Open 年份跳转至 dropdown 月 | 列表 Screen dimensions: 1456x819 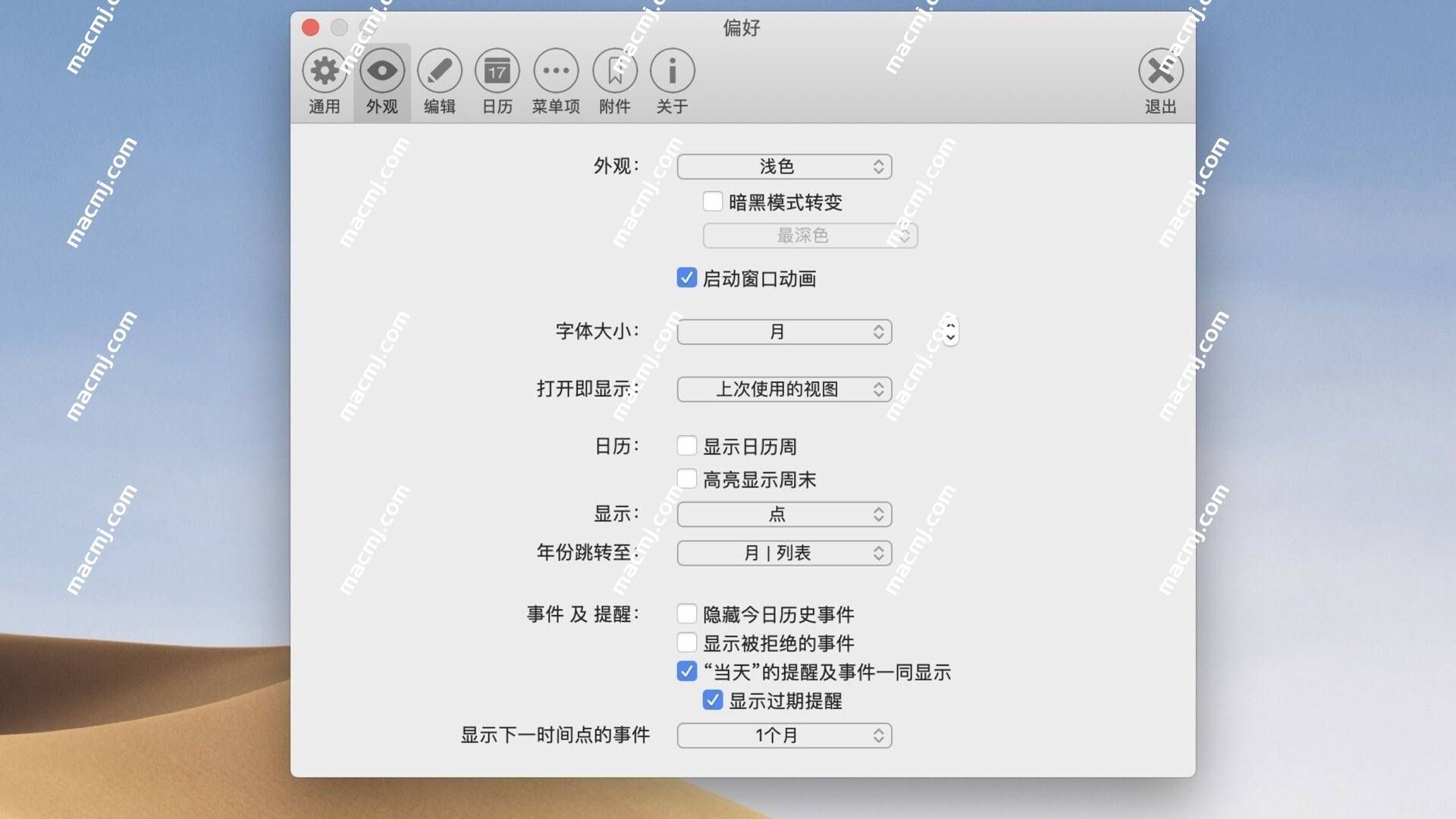[x=784, y=554]
